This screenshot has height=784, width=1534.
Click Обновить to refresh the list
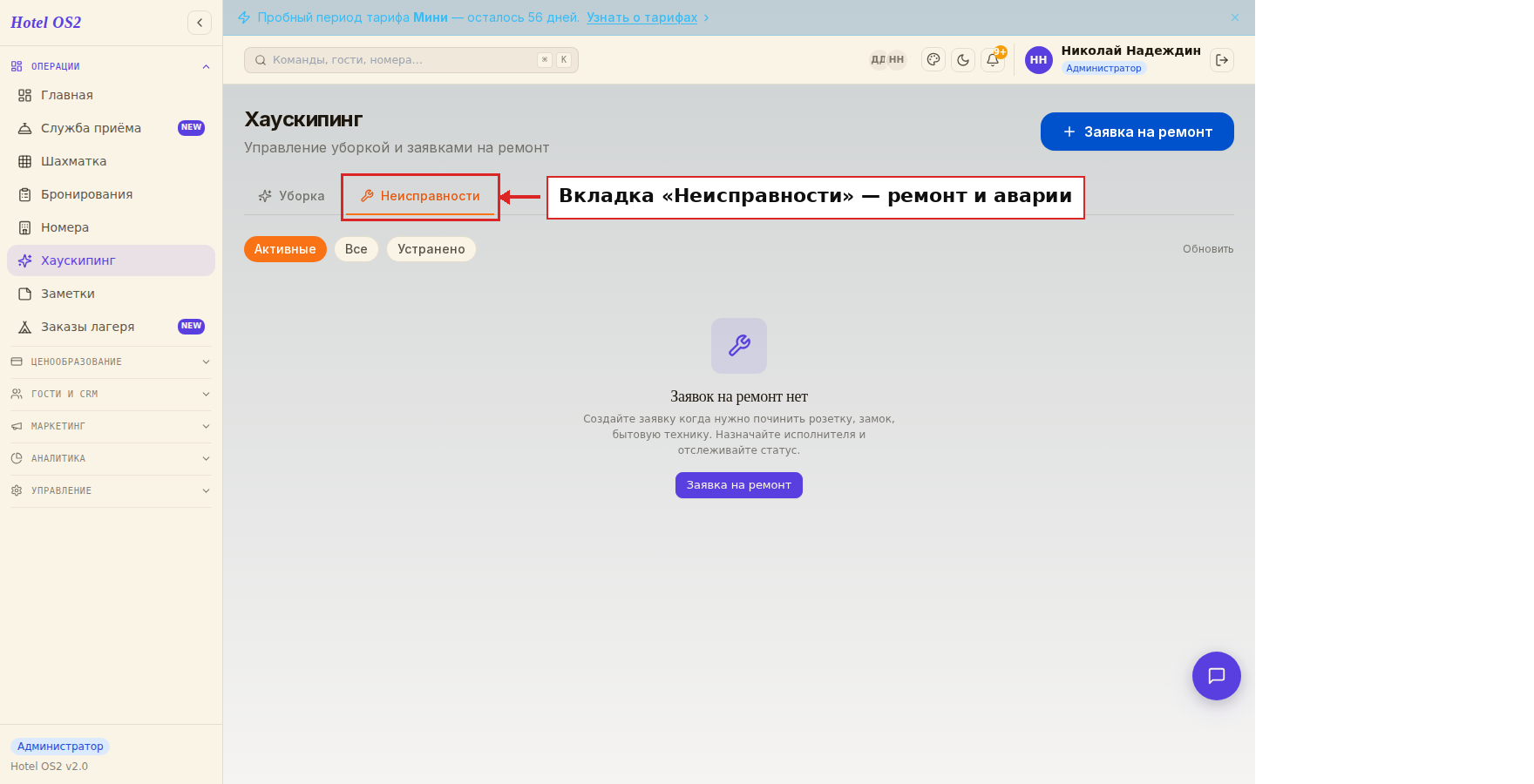(x=1208, y=249)
